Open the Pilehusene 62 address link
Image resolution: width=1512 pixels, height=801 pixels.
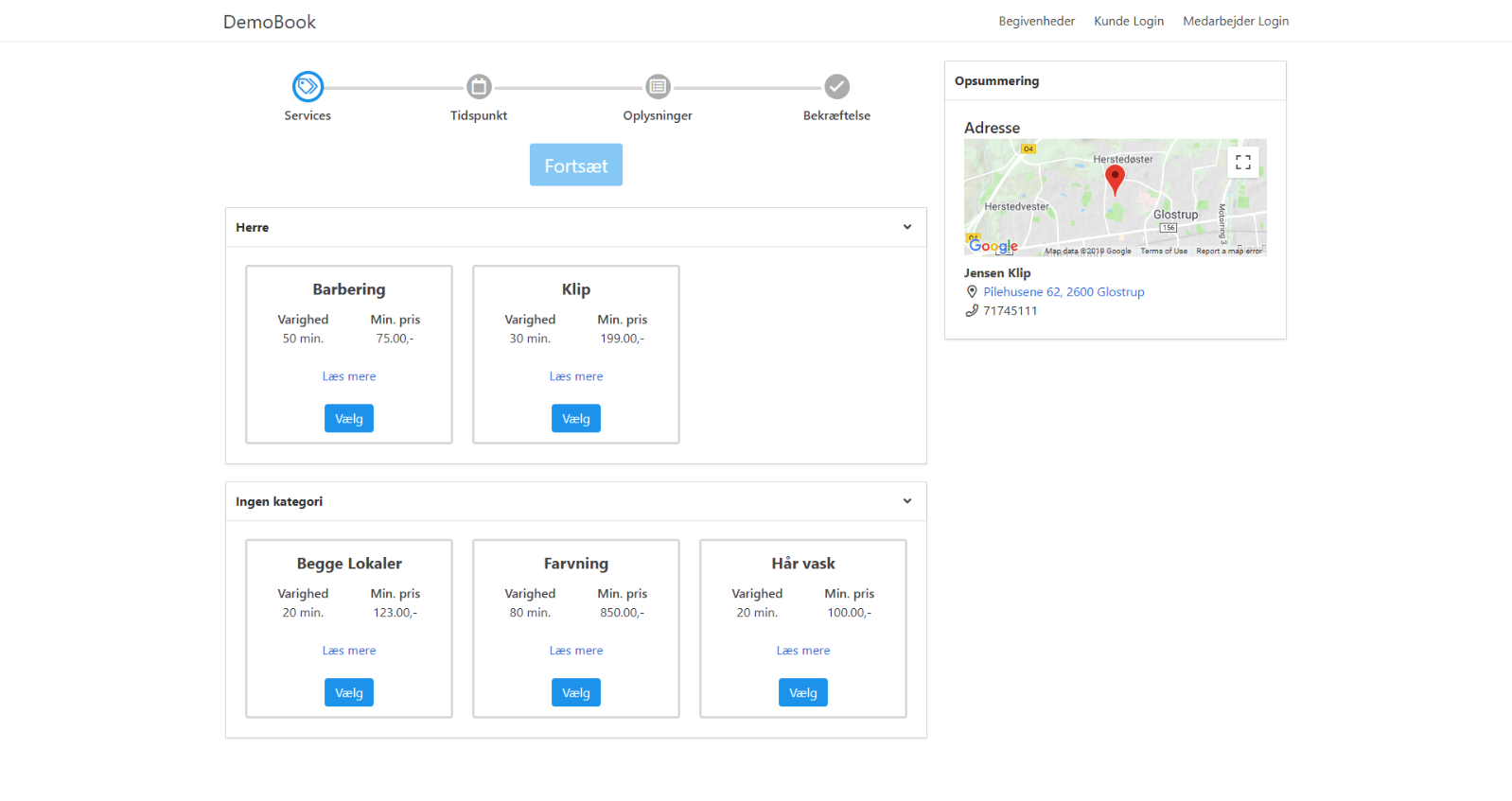[1063, 292]
